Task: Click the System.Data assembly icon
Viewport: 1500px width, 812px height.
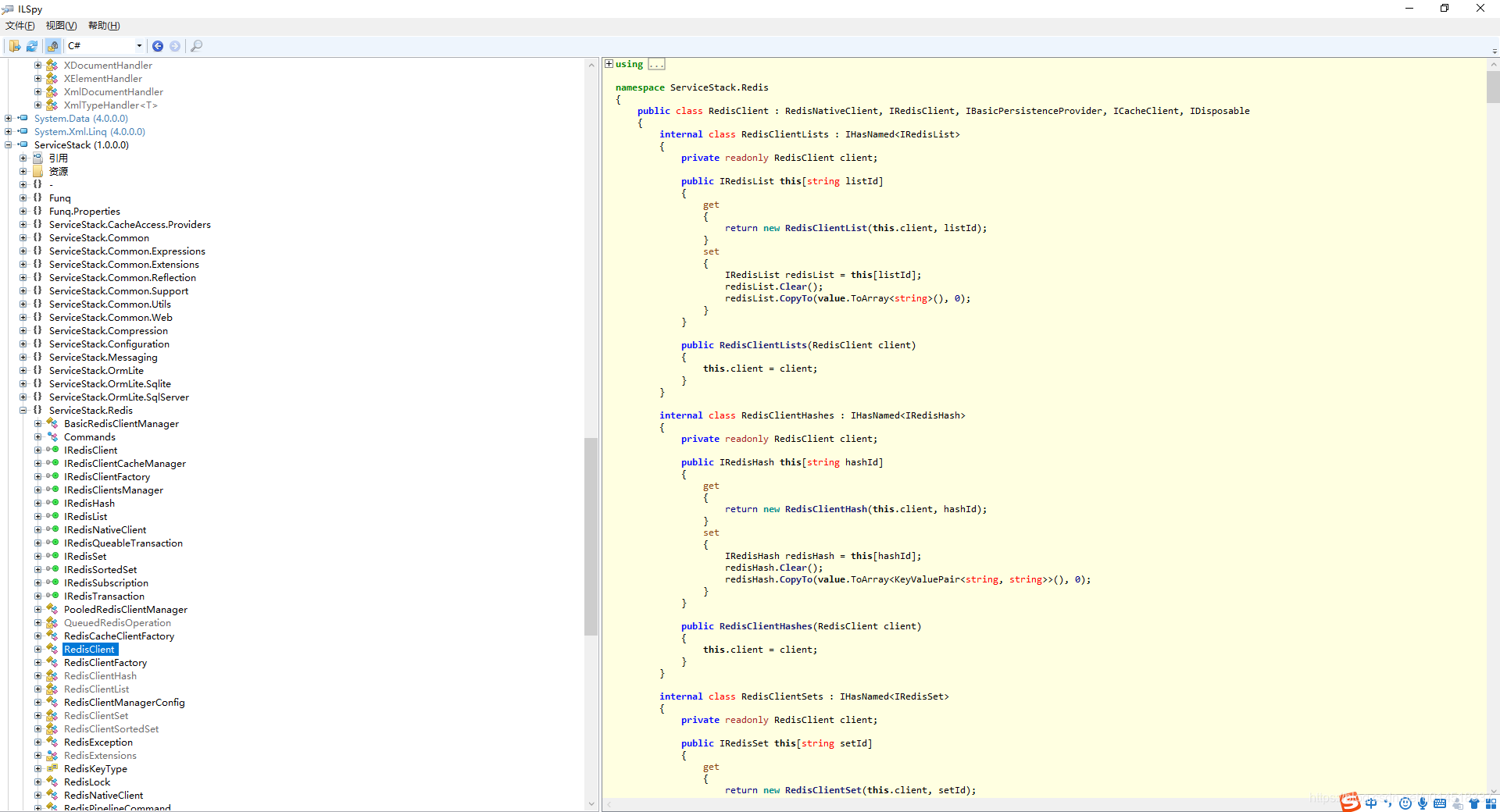Action: click(x=23, y=119)
